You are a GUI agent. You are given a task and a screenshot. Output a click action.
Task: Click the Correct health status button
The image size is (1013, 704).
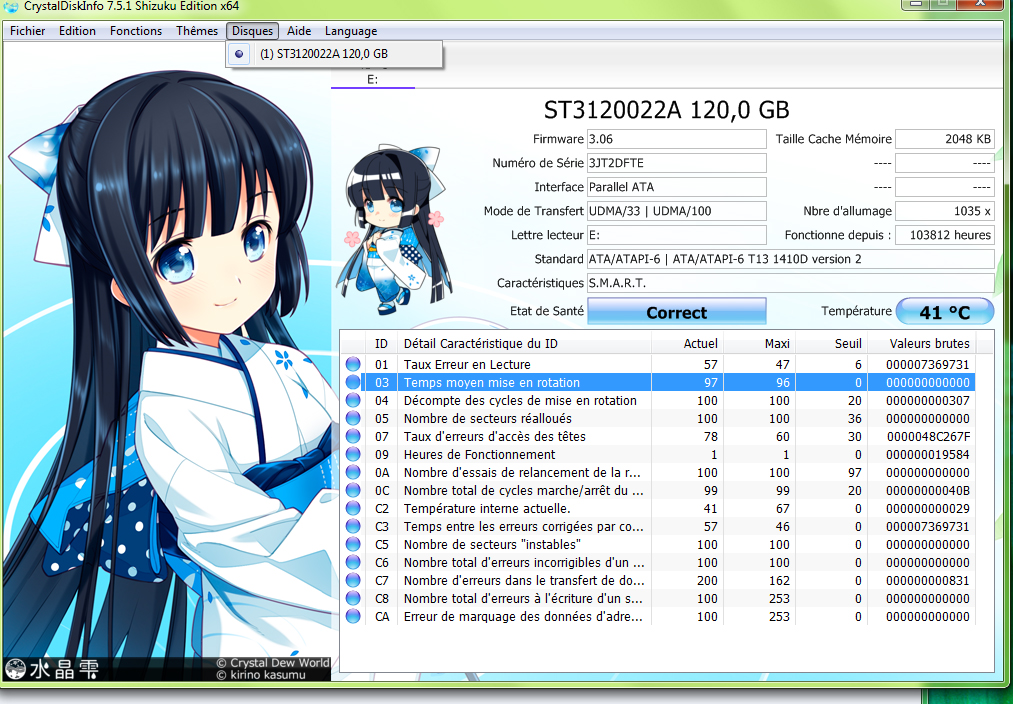(x=676, y=313)
